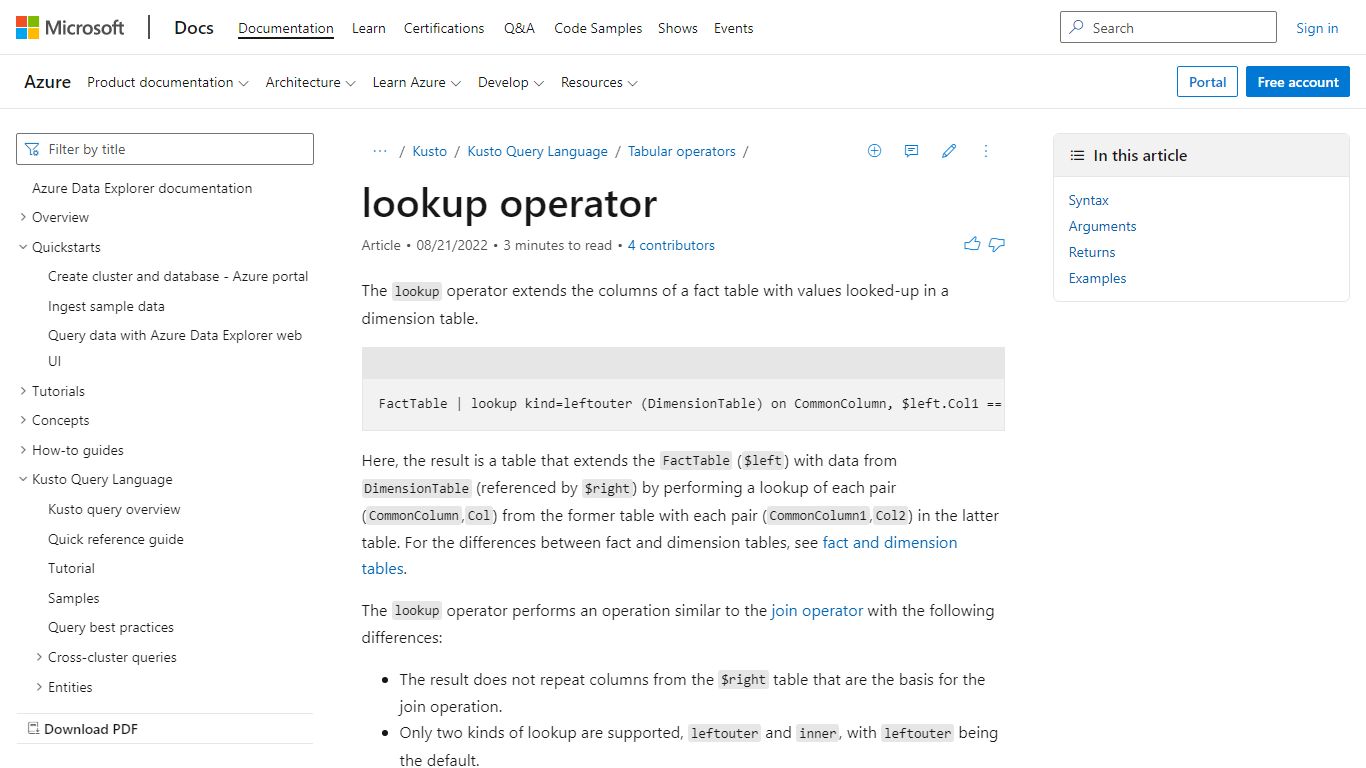Open Query data with web UI item

[175, 348]
